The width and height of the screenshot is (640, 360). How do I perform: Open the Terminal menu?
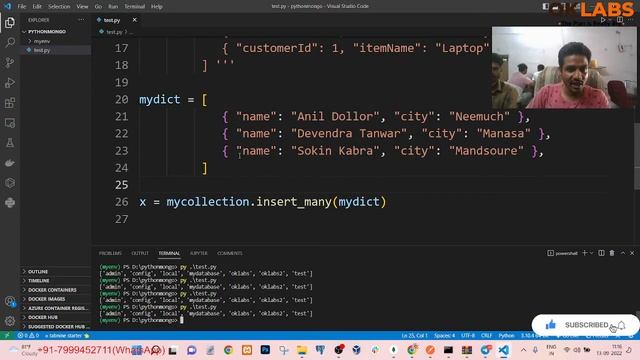pyautogui.click(x=134, y=7)
